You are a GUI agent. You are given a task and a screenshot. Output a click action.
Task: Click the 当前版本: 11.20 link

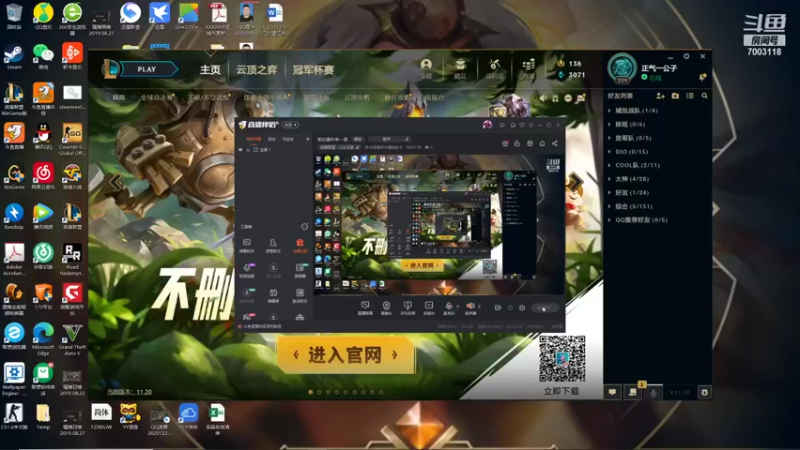(129, 392)
